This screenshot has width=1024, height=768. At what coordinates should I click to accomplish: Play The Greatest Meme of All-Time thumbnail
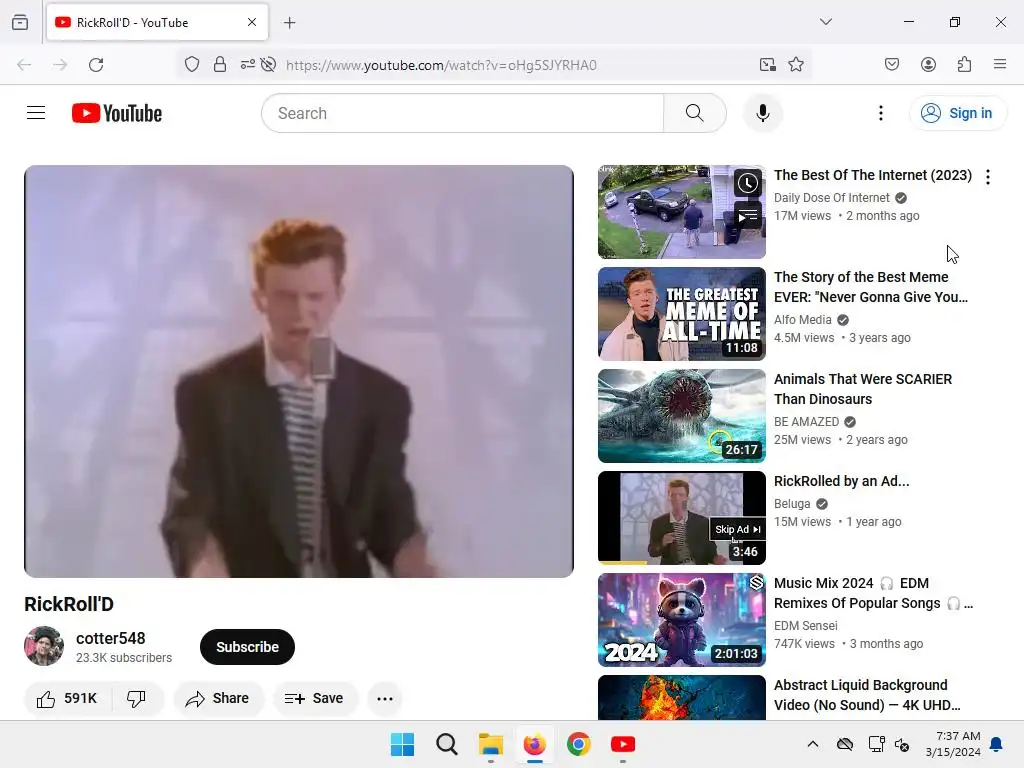[681, 314]
